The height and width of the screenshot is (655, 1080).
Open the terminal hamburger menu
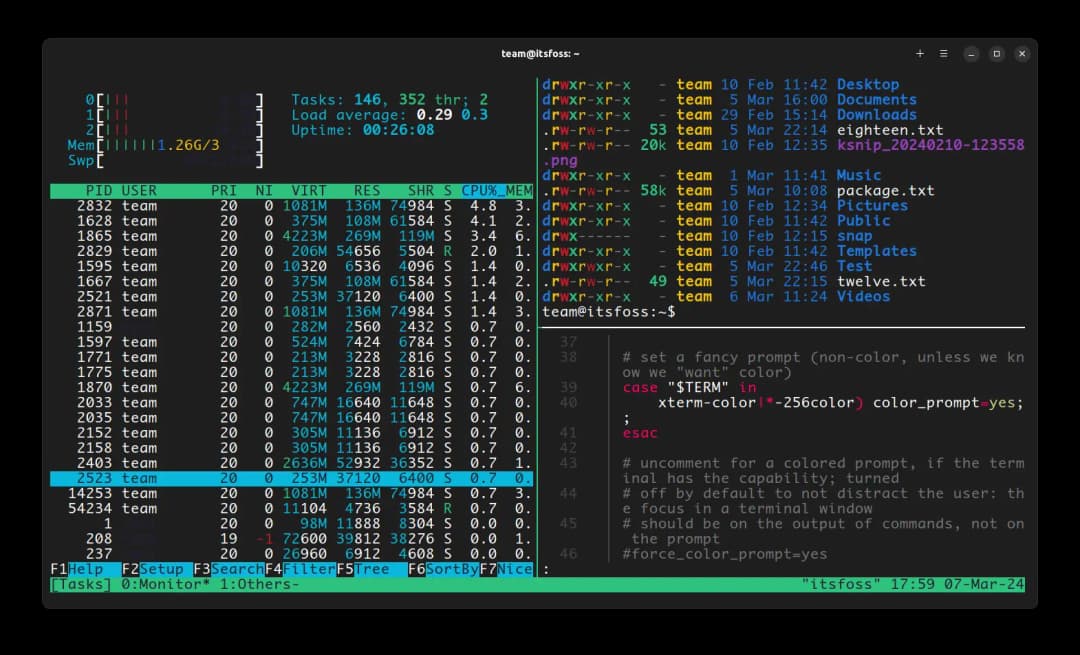944,53
